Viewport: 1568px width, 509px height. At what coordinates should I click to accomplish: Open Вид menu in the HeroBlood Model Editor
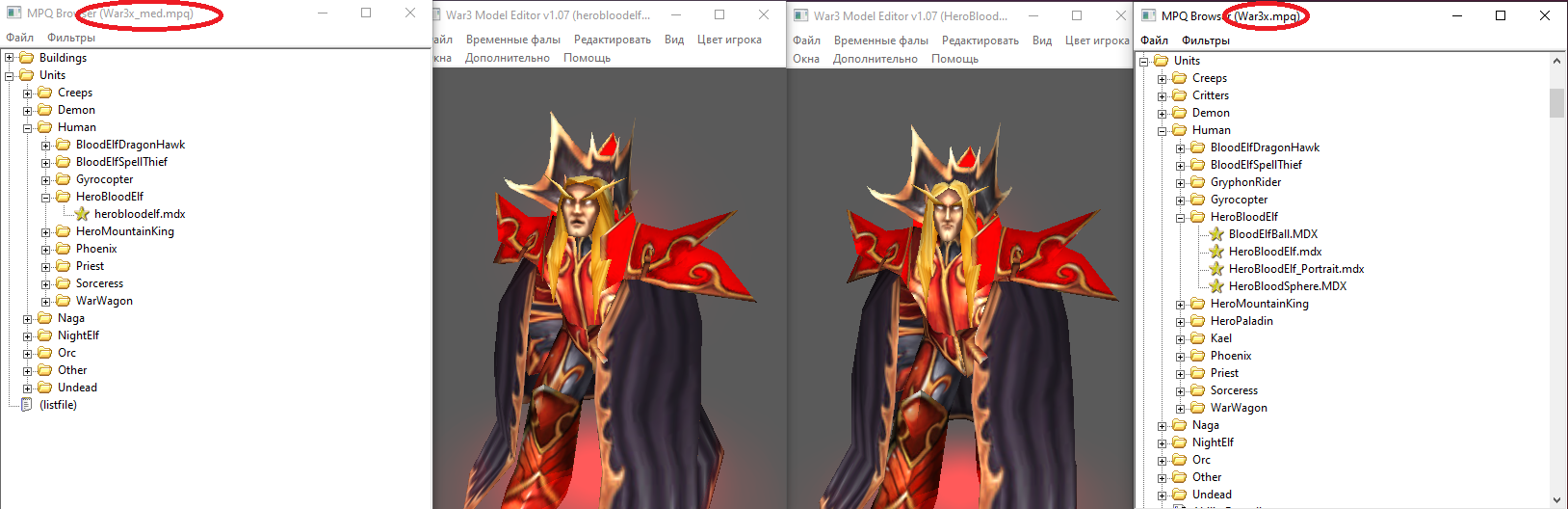pos(1042,40)
